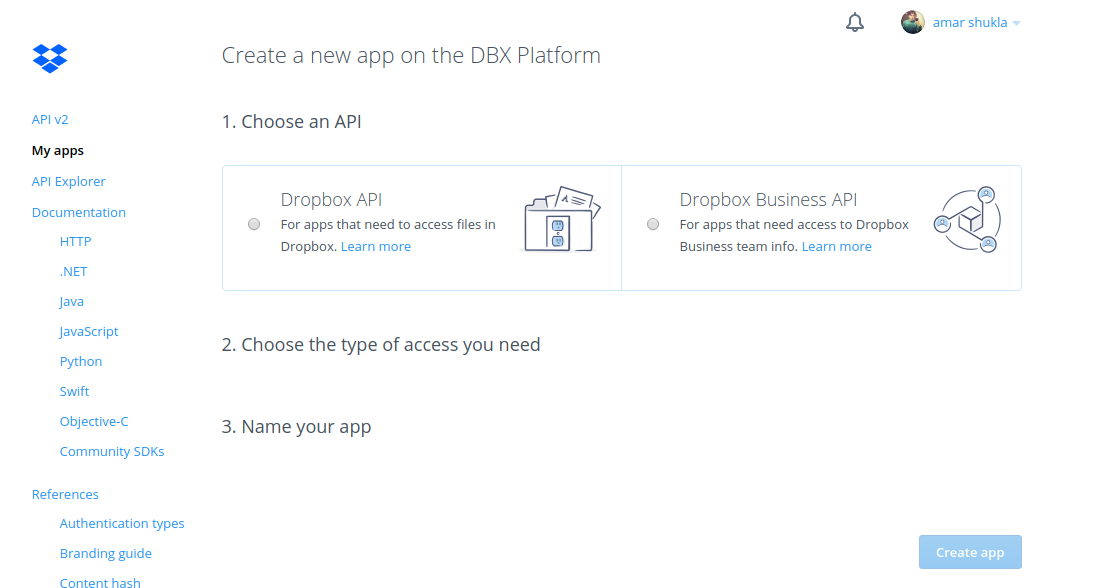This screenshot has width=1114, height=588.
Task: Expand the Documentation section
Action: pos(79,212)
